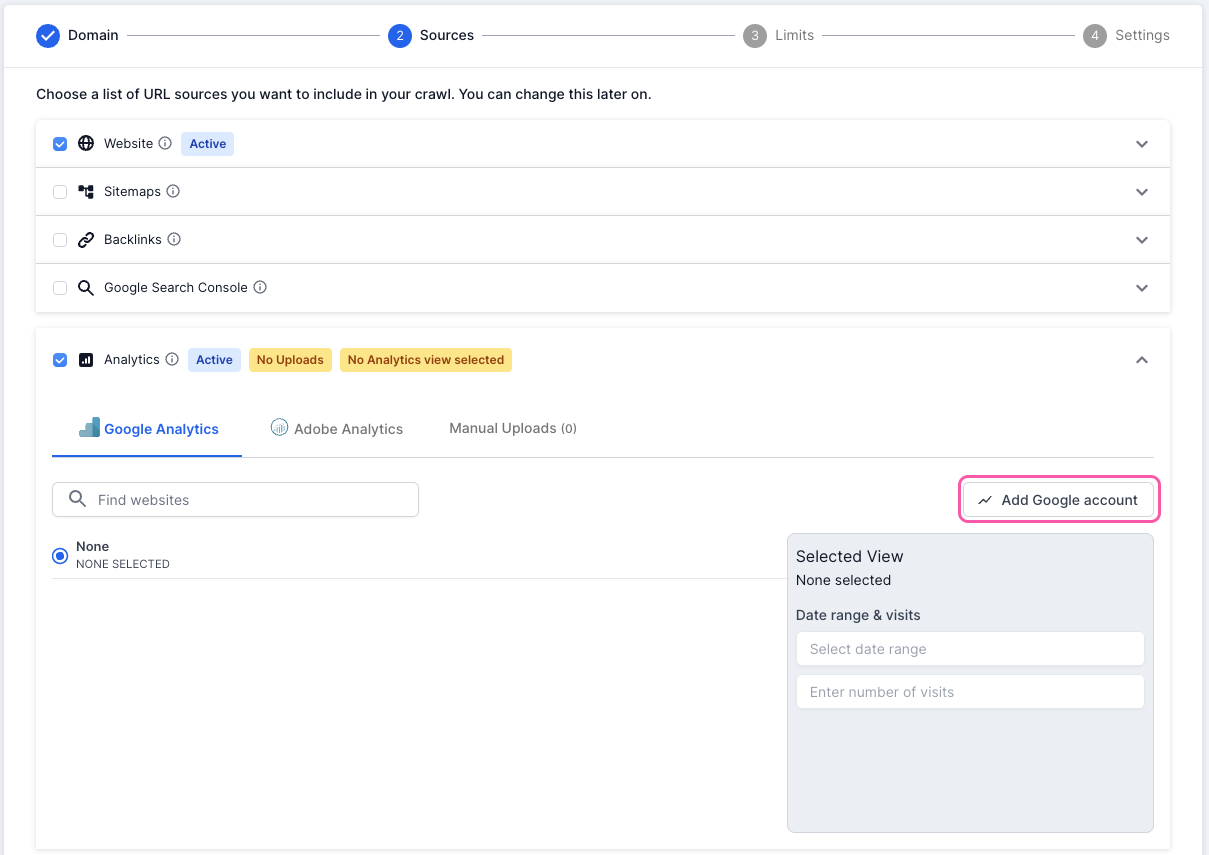
Task: Expand the Google Search Console chevron
Action: [x=1142, y=288]
